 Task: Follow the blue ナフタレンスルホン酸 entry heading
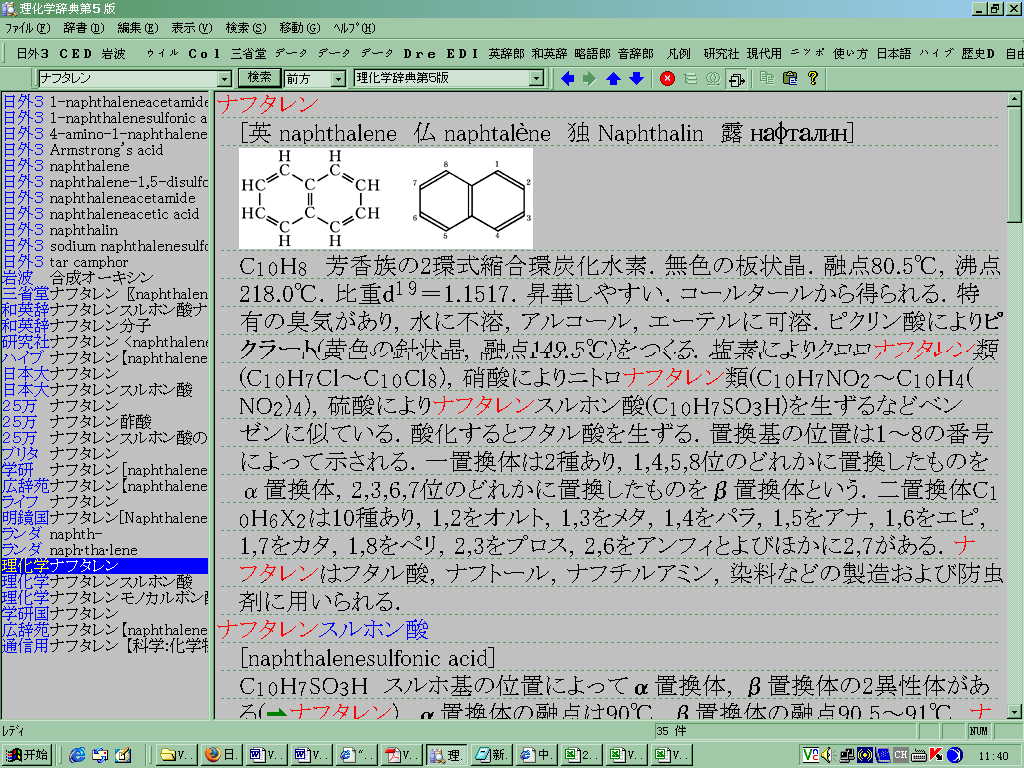(x=323, y=630)
